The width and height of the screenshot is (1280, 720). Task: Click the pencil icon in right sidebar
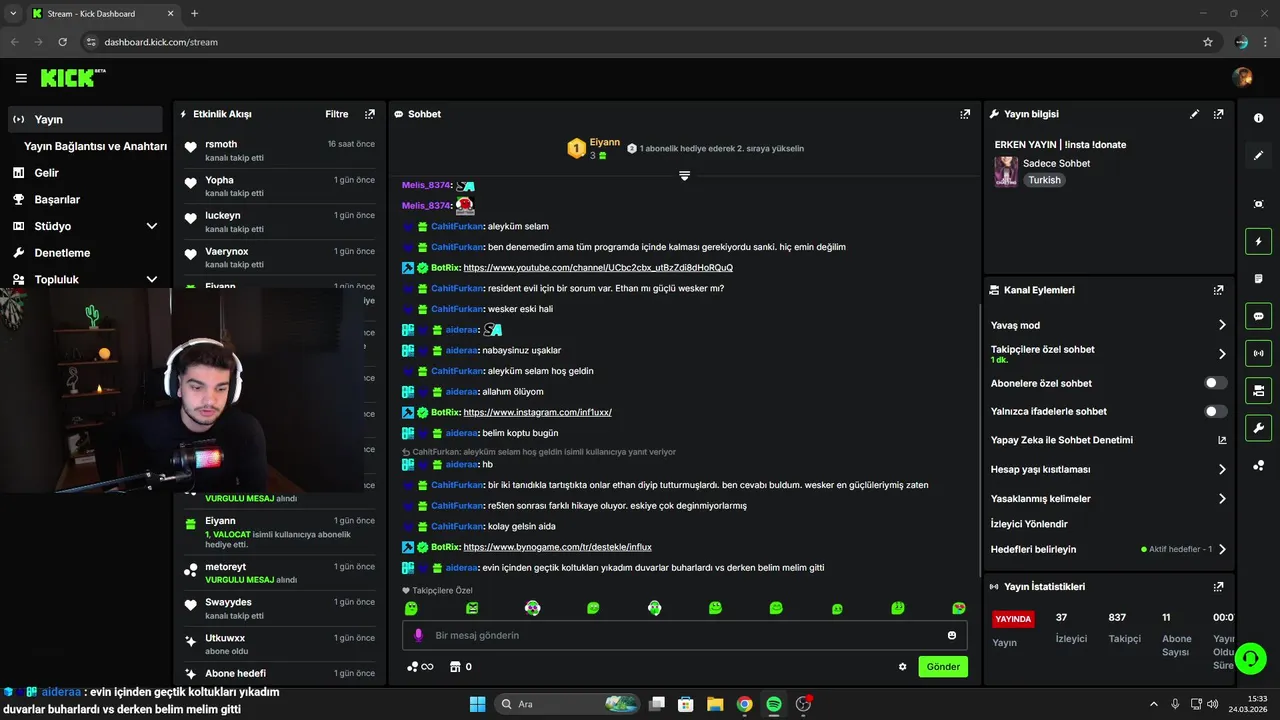(x=1258, y=155)
